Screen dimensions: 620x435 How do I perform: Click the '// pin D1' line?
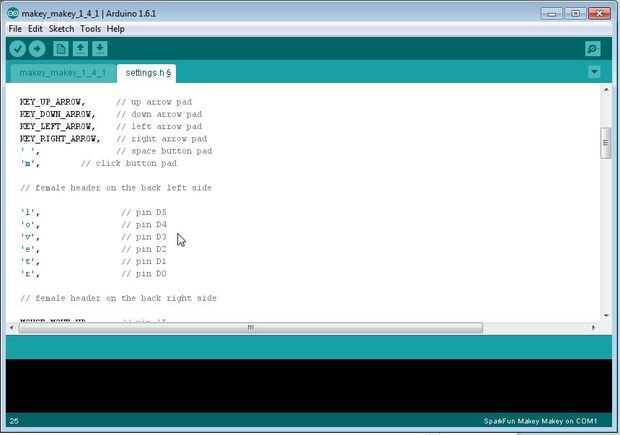pos(93,261)
